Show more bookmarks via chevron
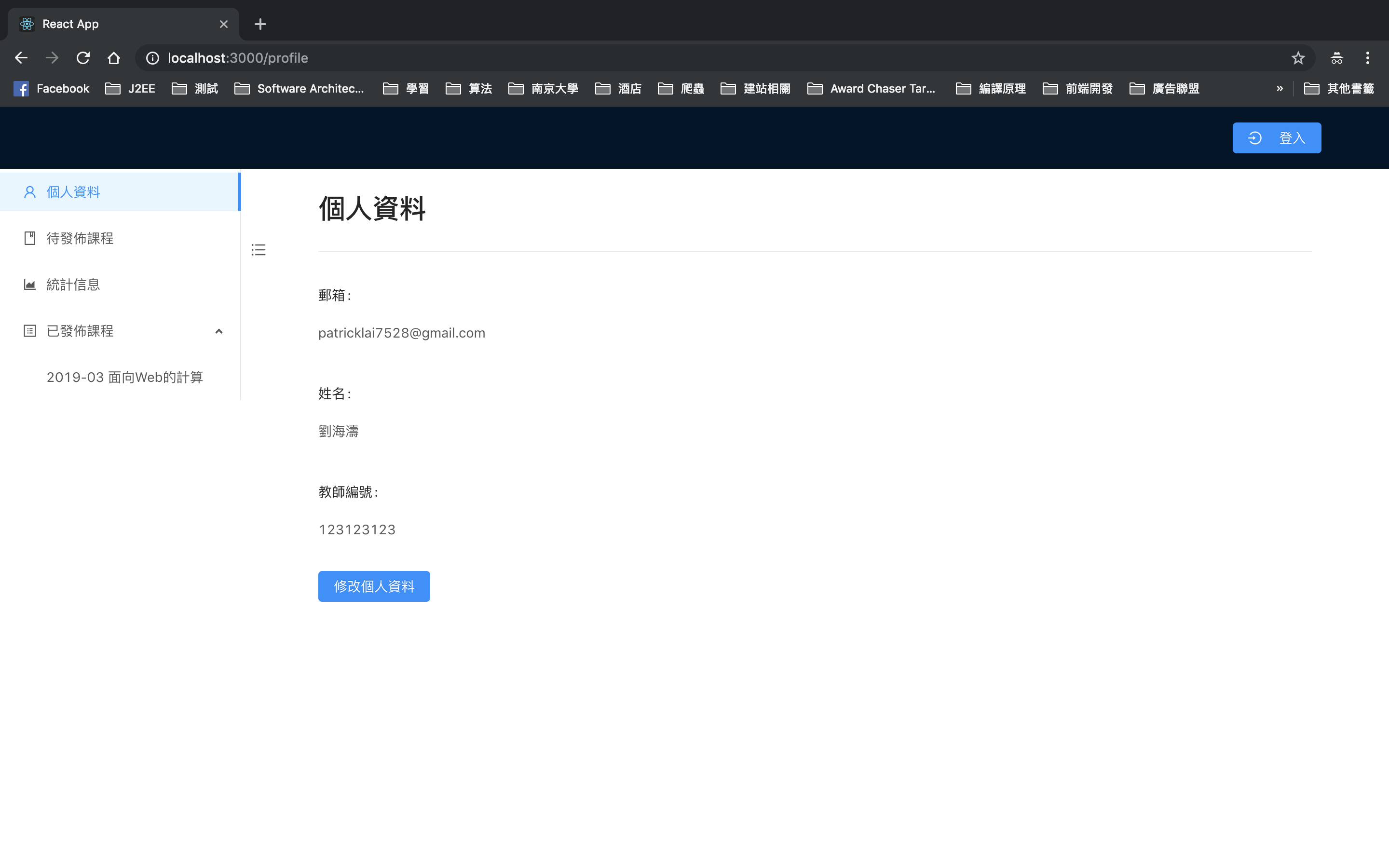The image size is (1389, 868). coord(1280,88)
